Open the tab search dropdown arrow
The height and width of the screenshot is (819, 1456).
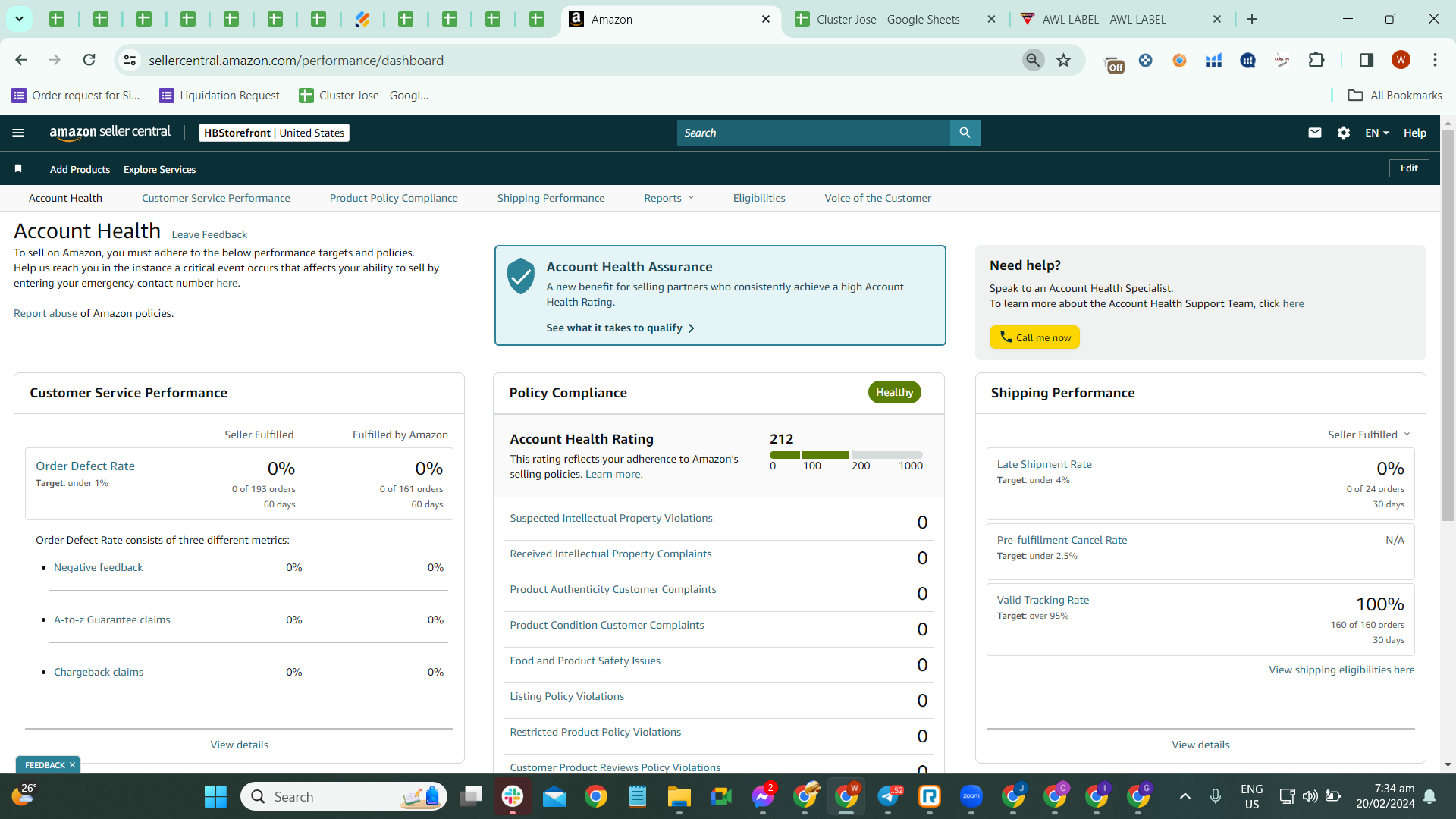point(19,19)
